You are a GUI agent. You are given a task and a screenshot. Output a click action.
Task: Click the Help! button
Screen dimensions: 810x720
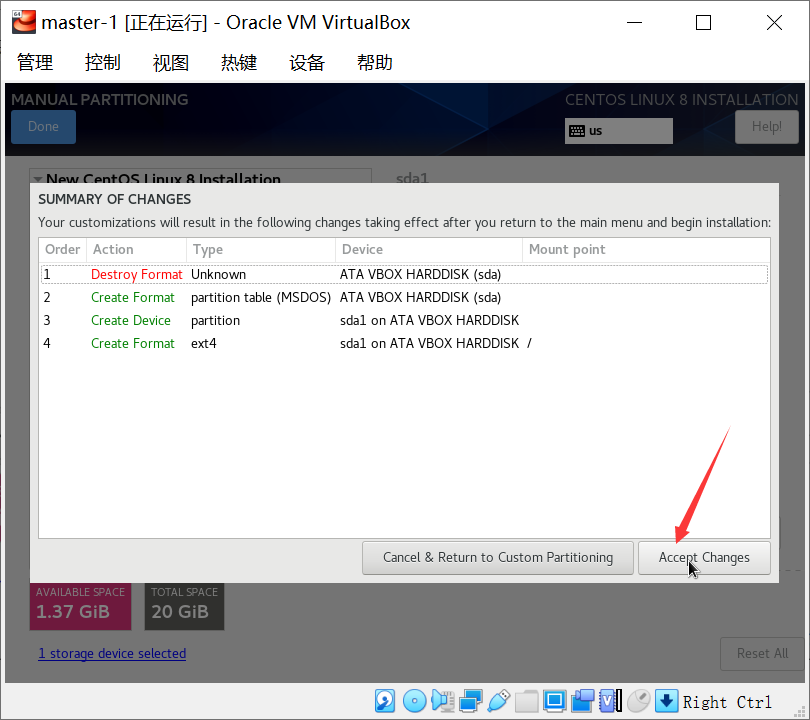pyautogui.click(x=767, y=127)
